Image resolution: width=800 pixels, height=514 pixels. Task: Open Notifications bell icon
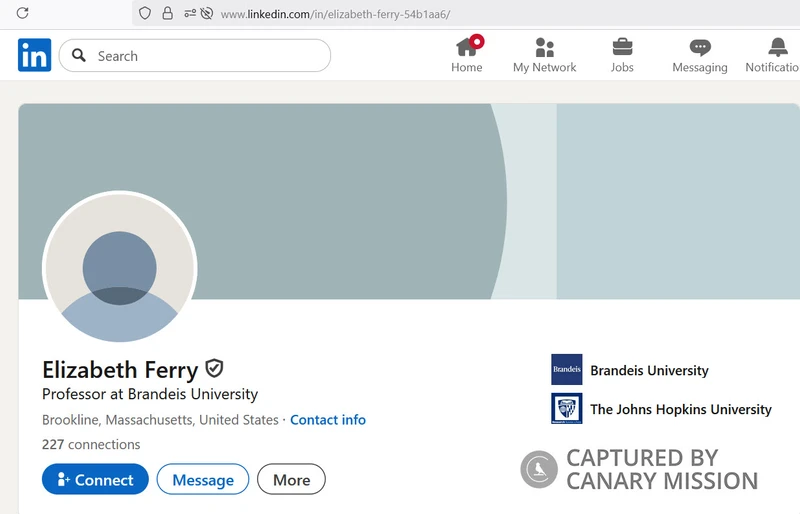pos(778,47)
